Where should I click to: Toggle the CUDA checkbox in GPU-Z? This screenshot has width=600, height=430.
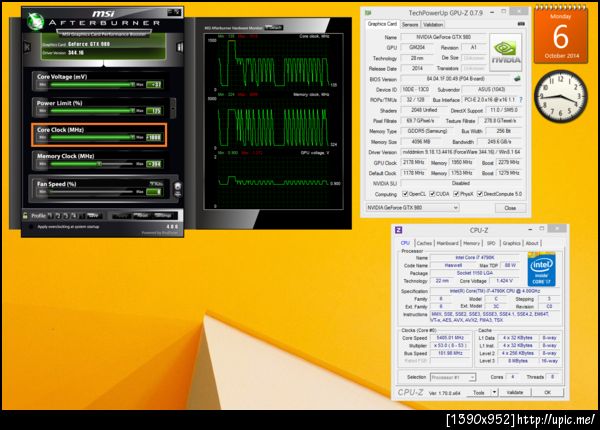click(x=433, y=194)
